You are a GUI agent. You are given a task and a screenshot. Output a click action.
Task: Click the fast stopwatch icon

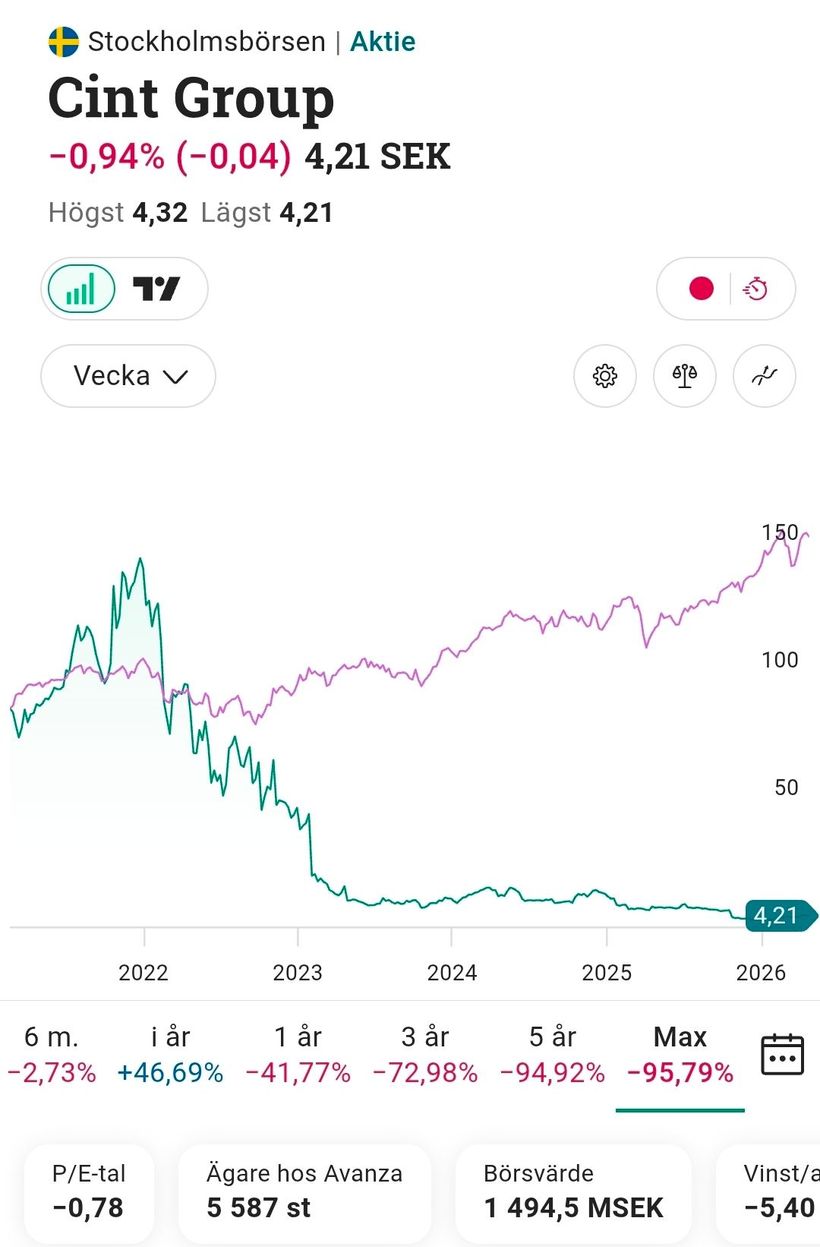[756, 289]
